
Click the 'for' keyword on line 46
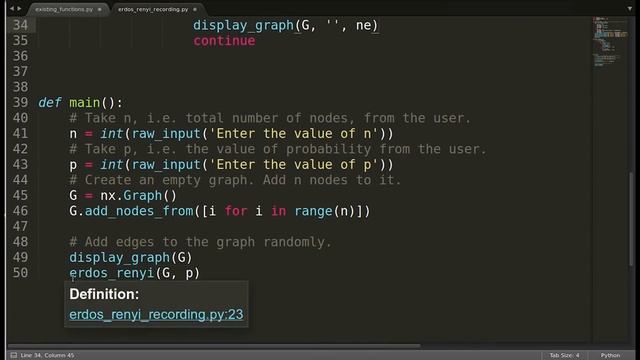tap(236, 211)
